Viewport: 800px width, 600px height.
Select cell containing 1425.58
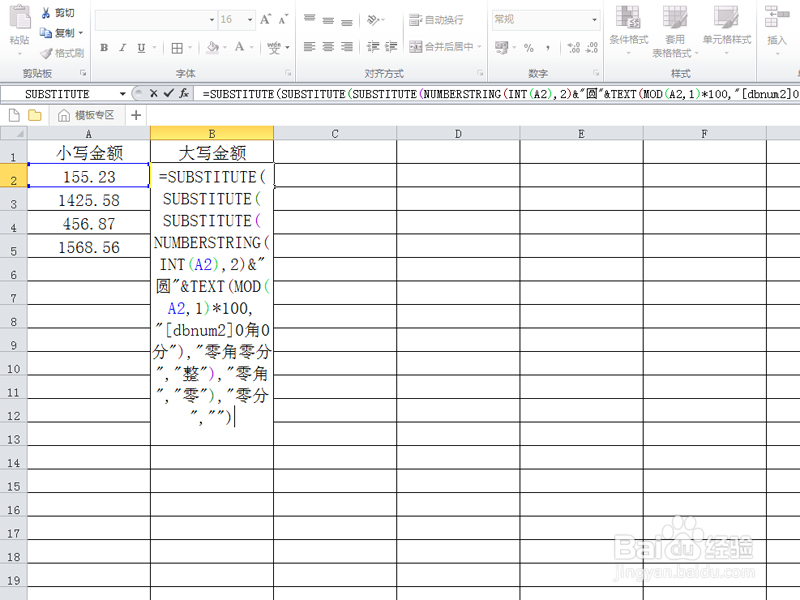(x=89, y=199)
